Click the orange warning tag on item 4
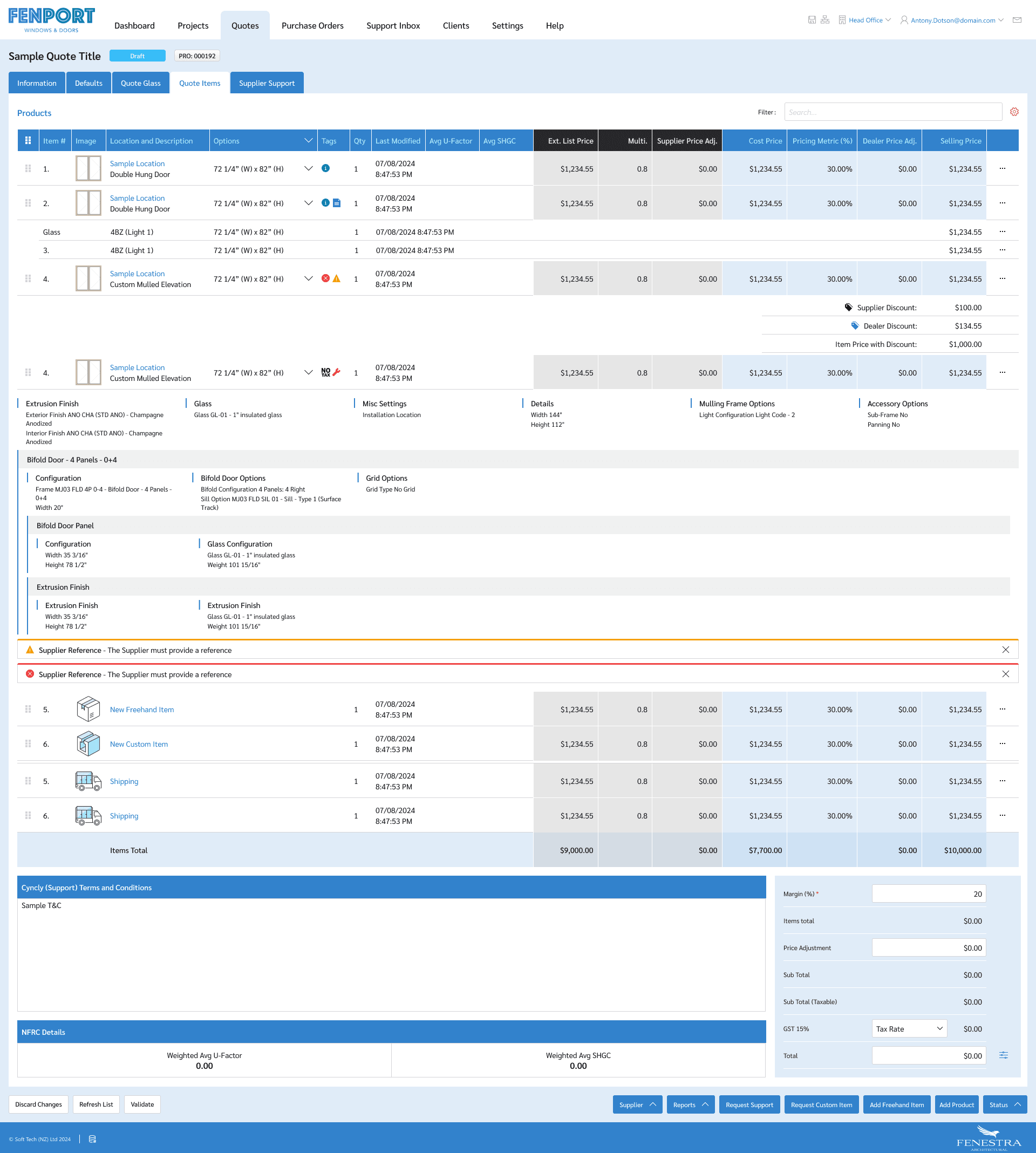The image size is (1036, 1153). point(336,278)
